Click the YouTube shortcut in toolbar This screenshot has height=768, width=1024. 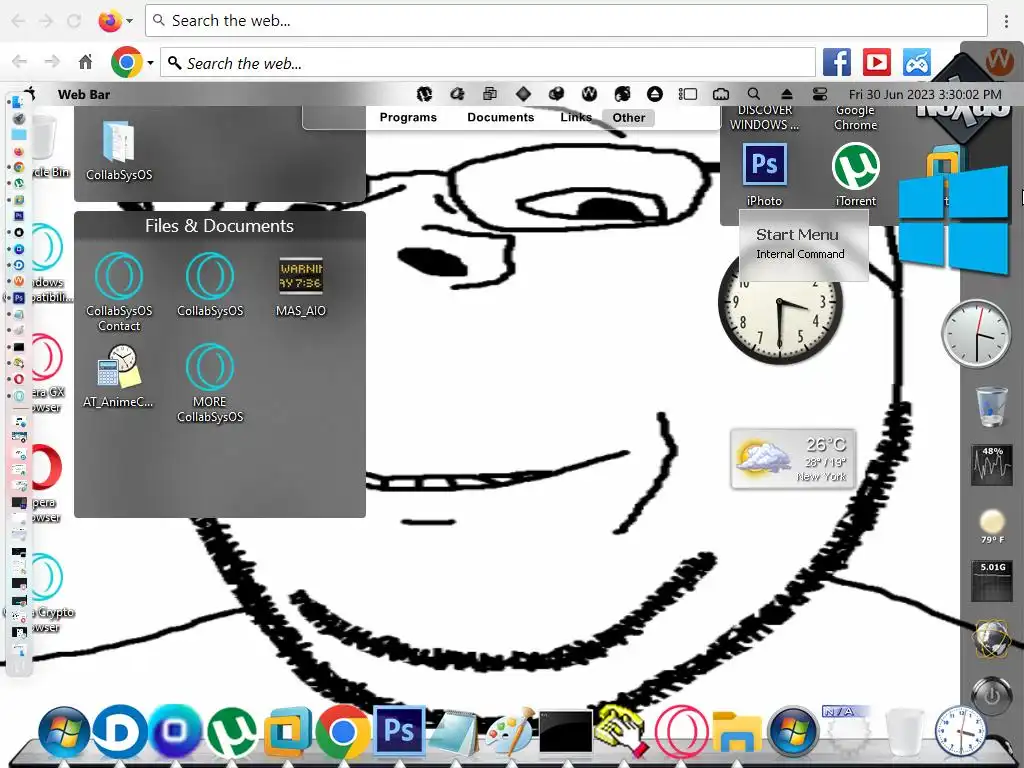pyautogui.click(x=876, y=63)
